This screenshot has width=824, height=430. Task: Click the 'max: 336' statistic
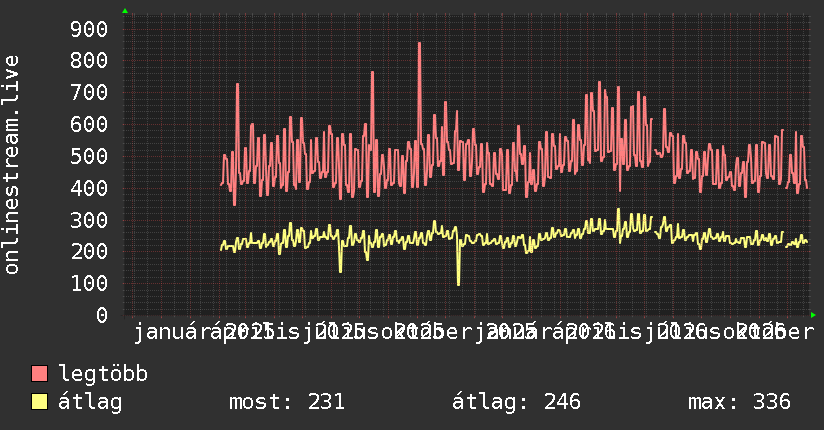click(x=739, y=402)
